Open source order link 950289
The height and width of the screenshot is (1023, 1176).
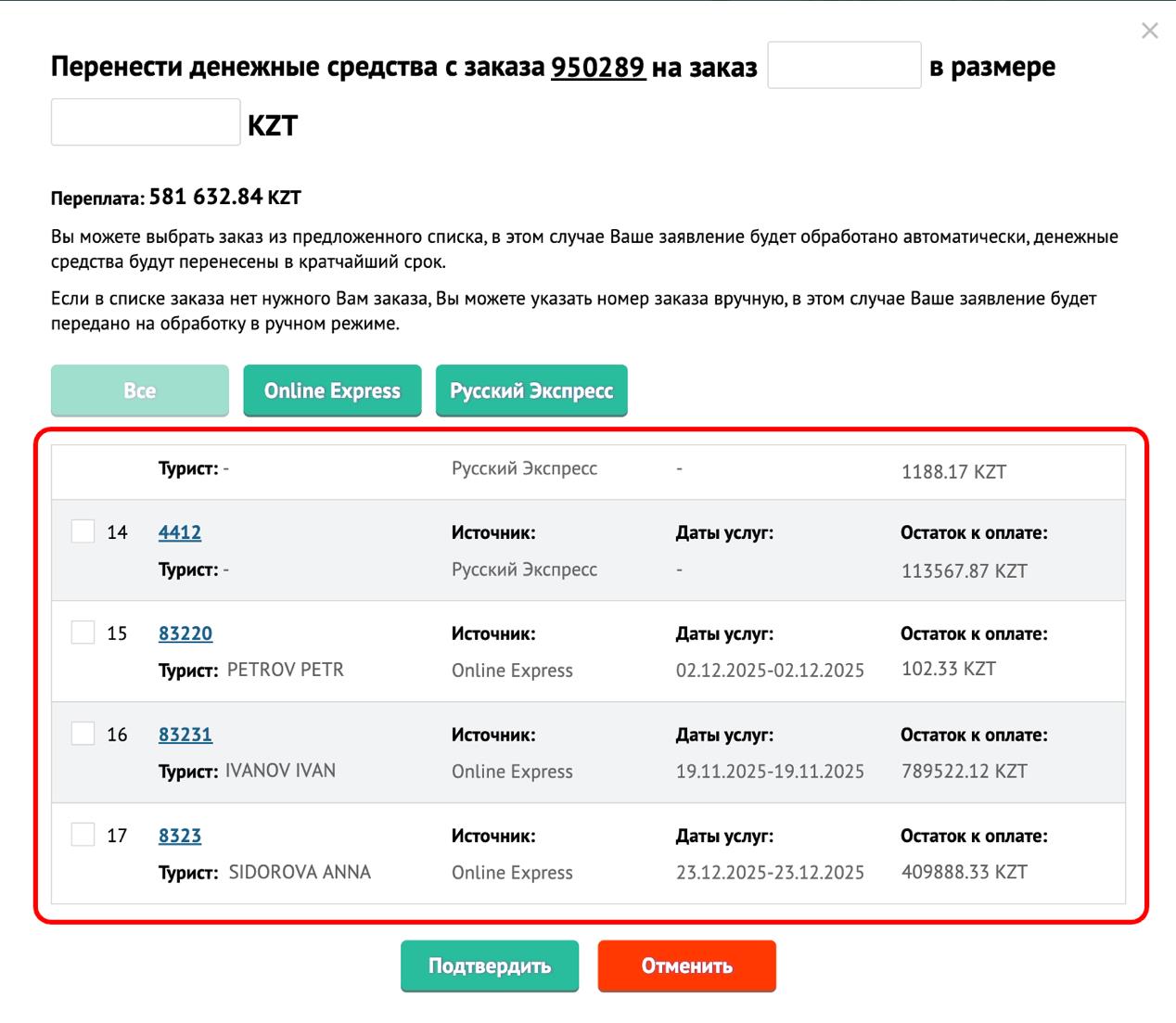pos(597,67)
